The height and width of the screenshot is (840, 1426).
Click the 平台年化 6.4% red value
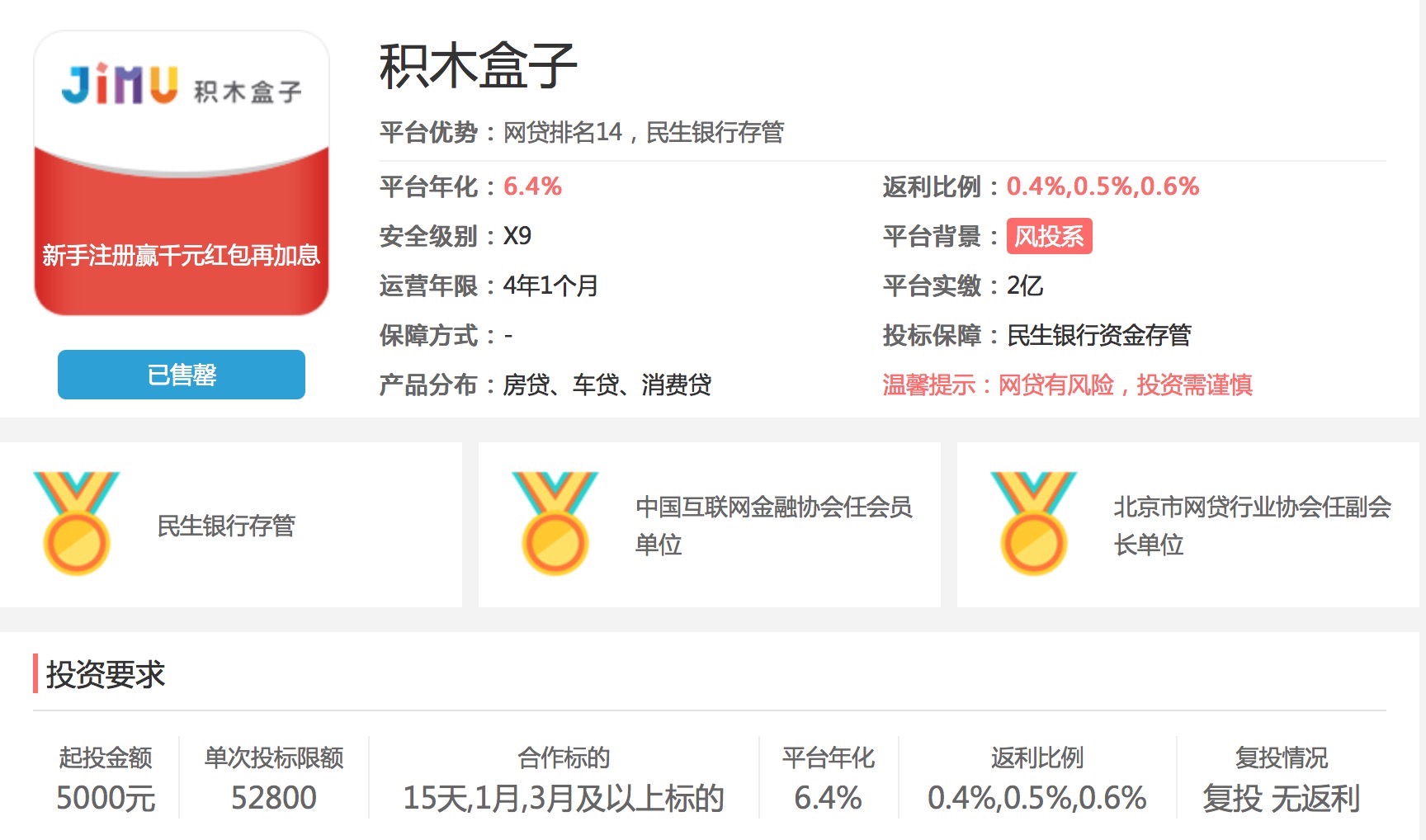click(x=532, y=186)
